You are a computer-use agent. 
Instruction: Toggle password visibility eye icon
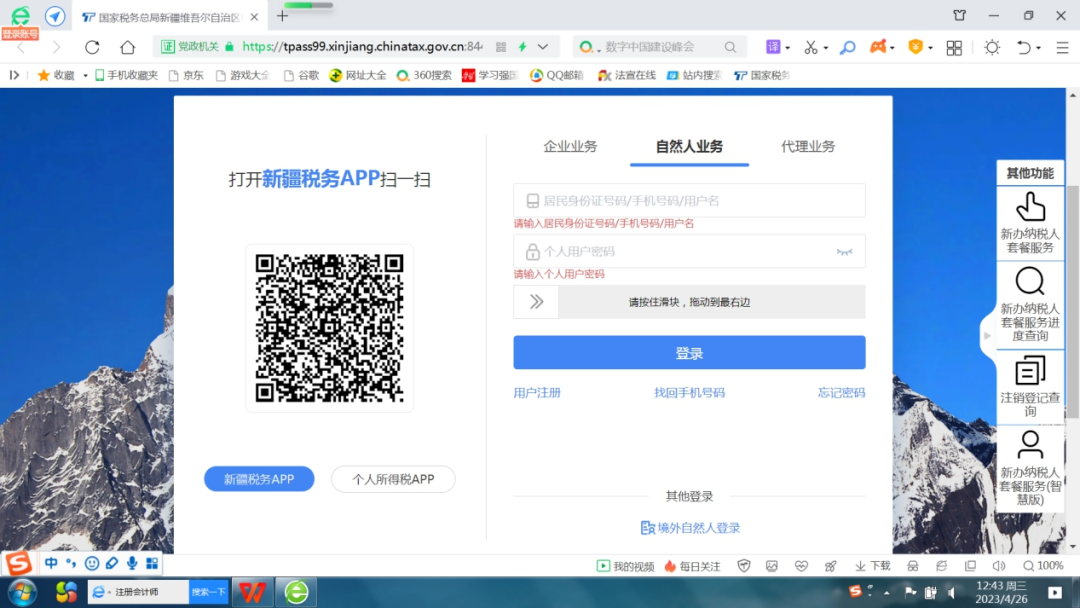tap(844, 252)
